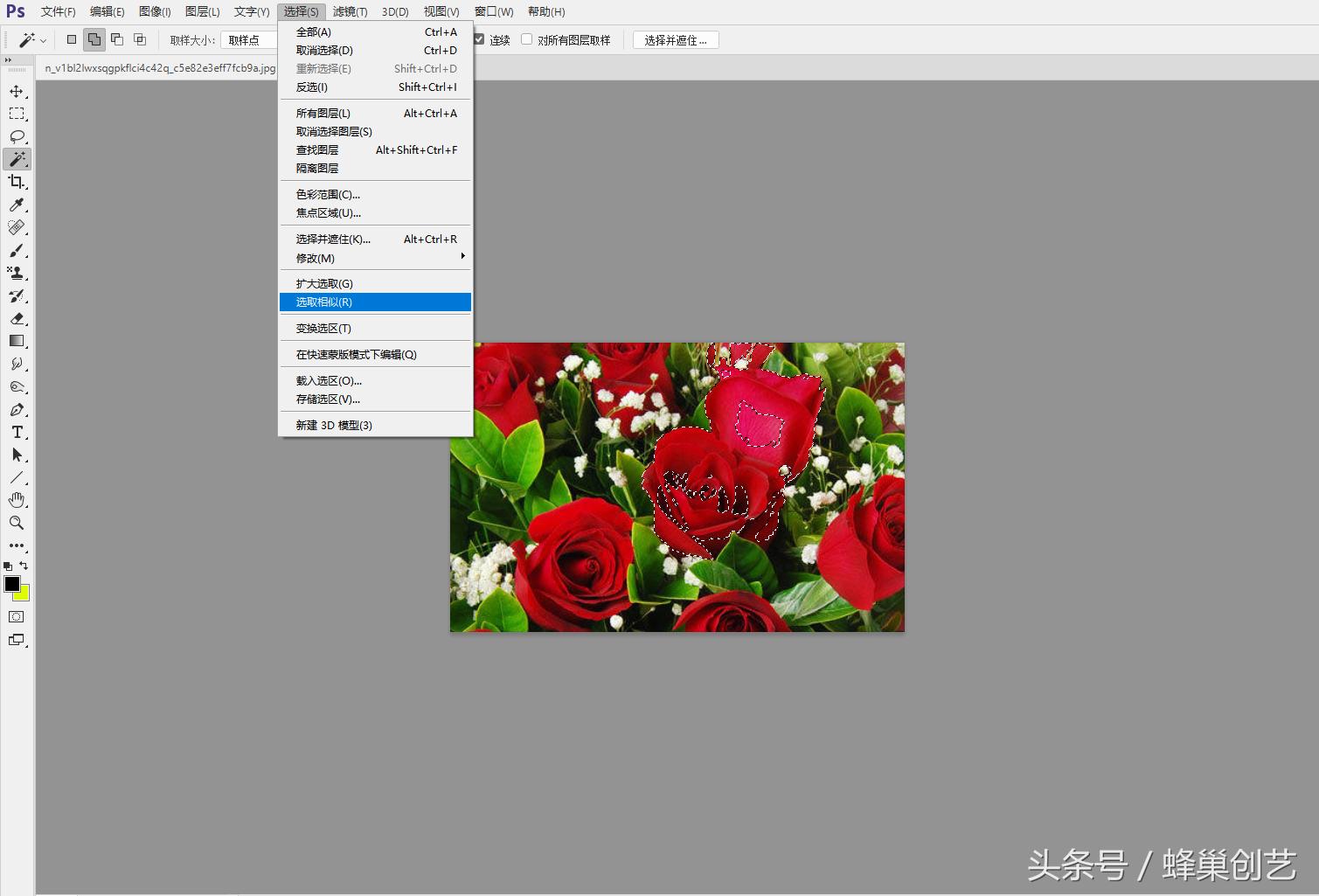Enable 对所有图层取样 checkbox

526,39
